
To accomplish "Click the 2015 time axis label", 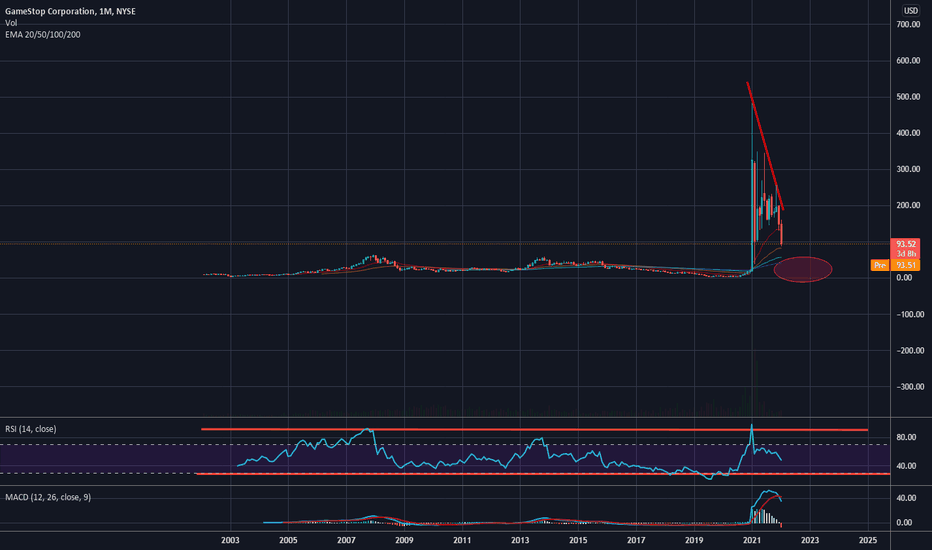I will click(x=578, y=540).
